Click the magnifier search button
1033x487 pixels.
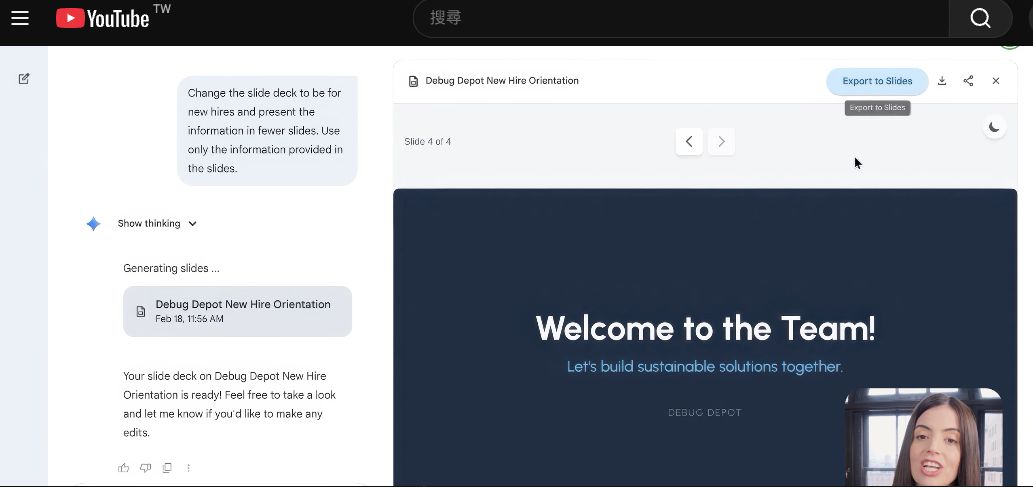click(x=980, y=18)
